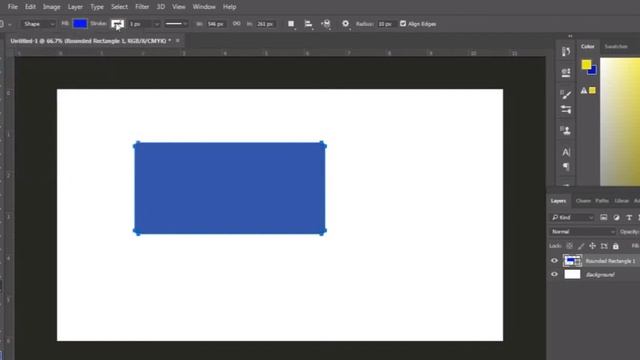Viewport: 640px width, 360px height.
Task: Open the Help menu
Action: pyautogui.click(x=229, y=7)
